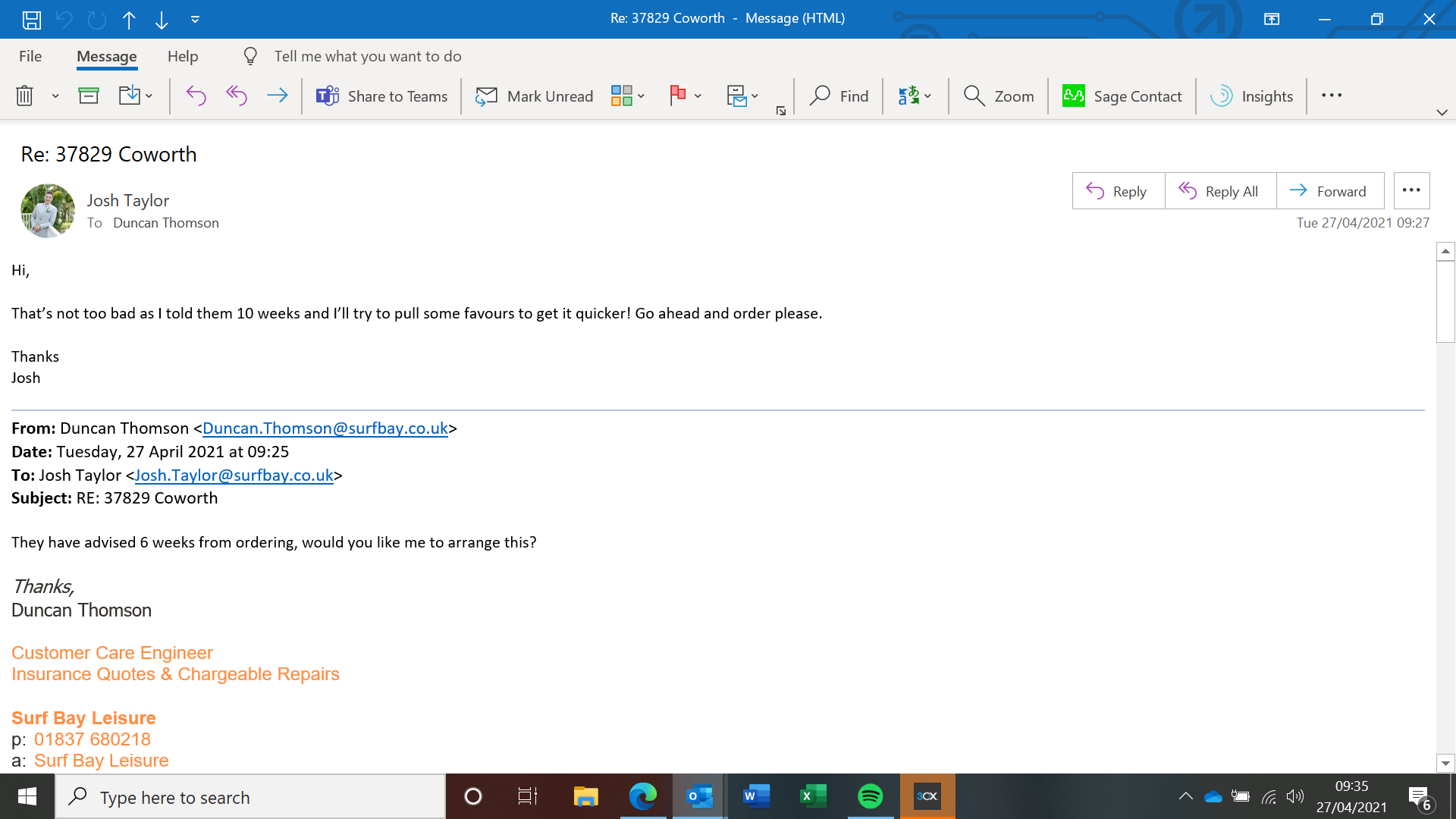Click the Archive icon in ribbon
The width and height of the screenshot is (1456, 819).
89,96
